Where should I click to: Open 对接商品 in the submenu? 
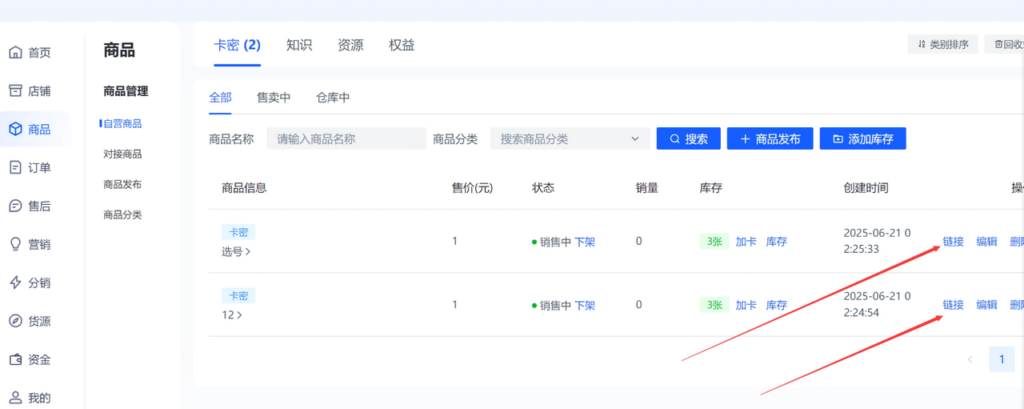click(123, 154)
